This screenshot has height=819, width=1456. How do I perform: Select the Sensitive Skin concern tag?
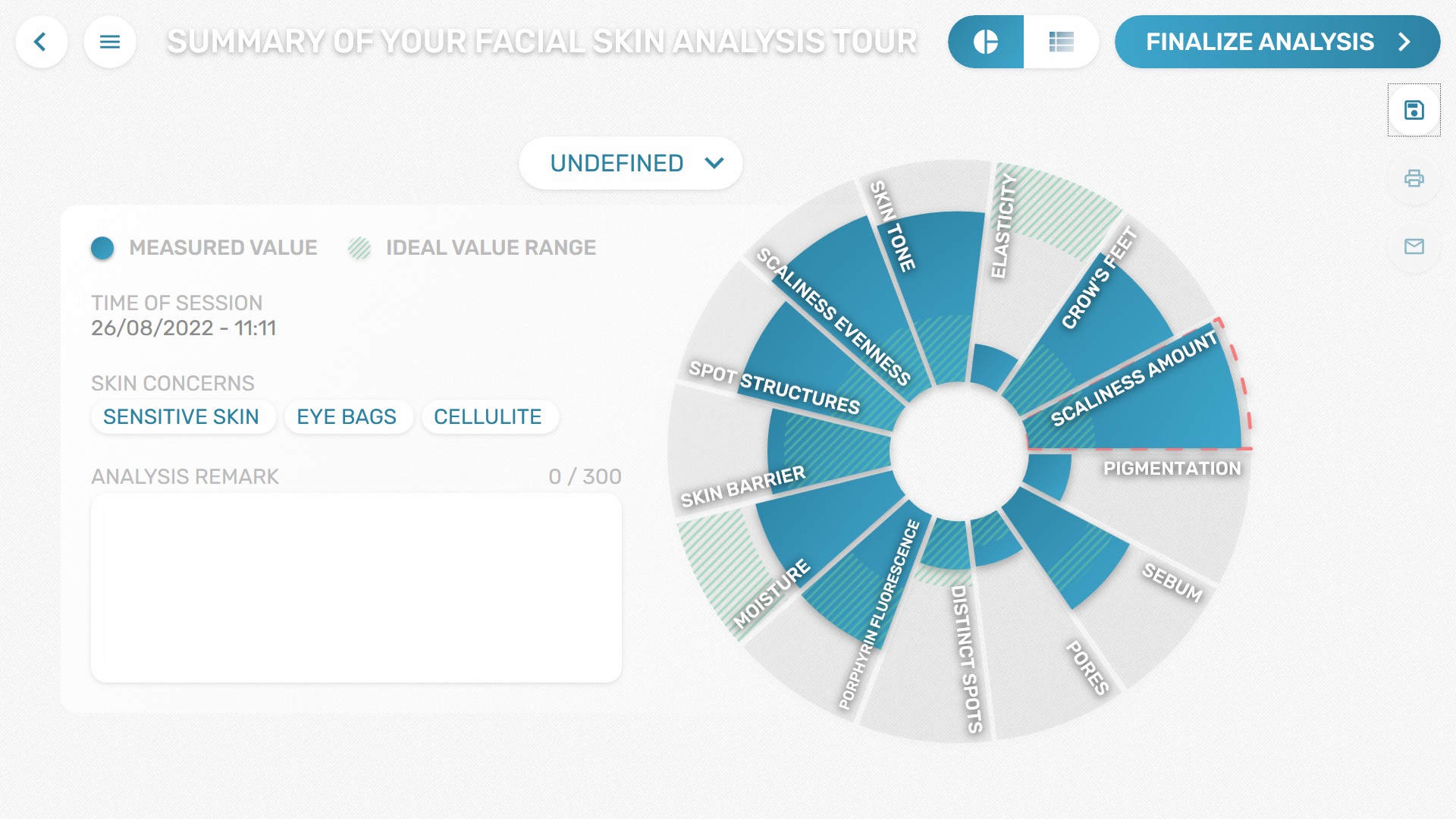[181, 417]
